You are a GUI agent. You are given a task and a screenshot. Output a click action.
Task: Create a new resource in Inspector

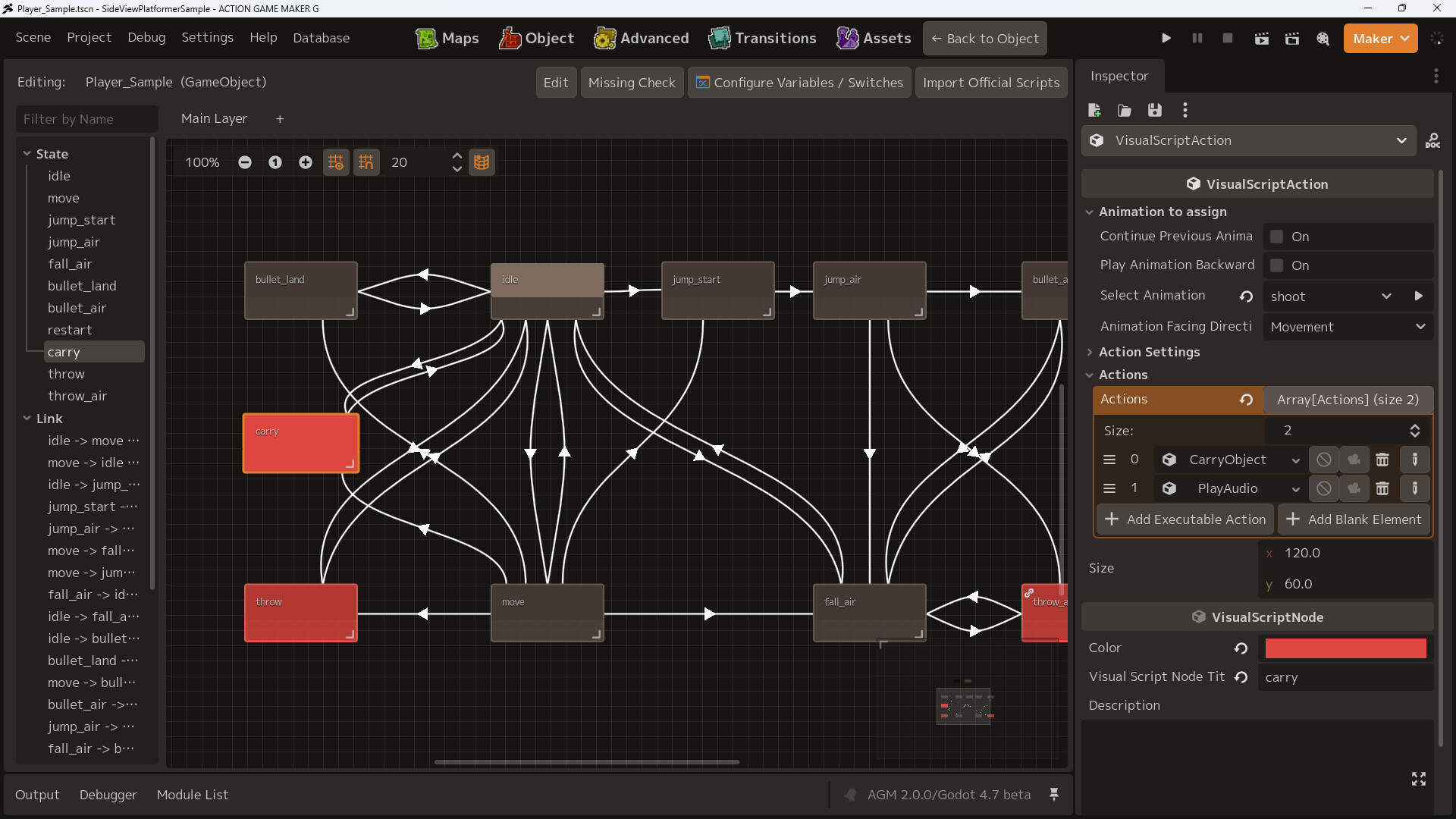click(1094, 111)
